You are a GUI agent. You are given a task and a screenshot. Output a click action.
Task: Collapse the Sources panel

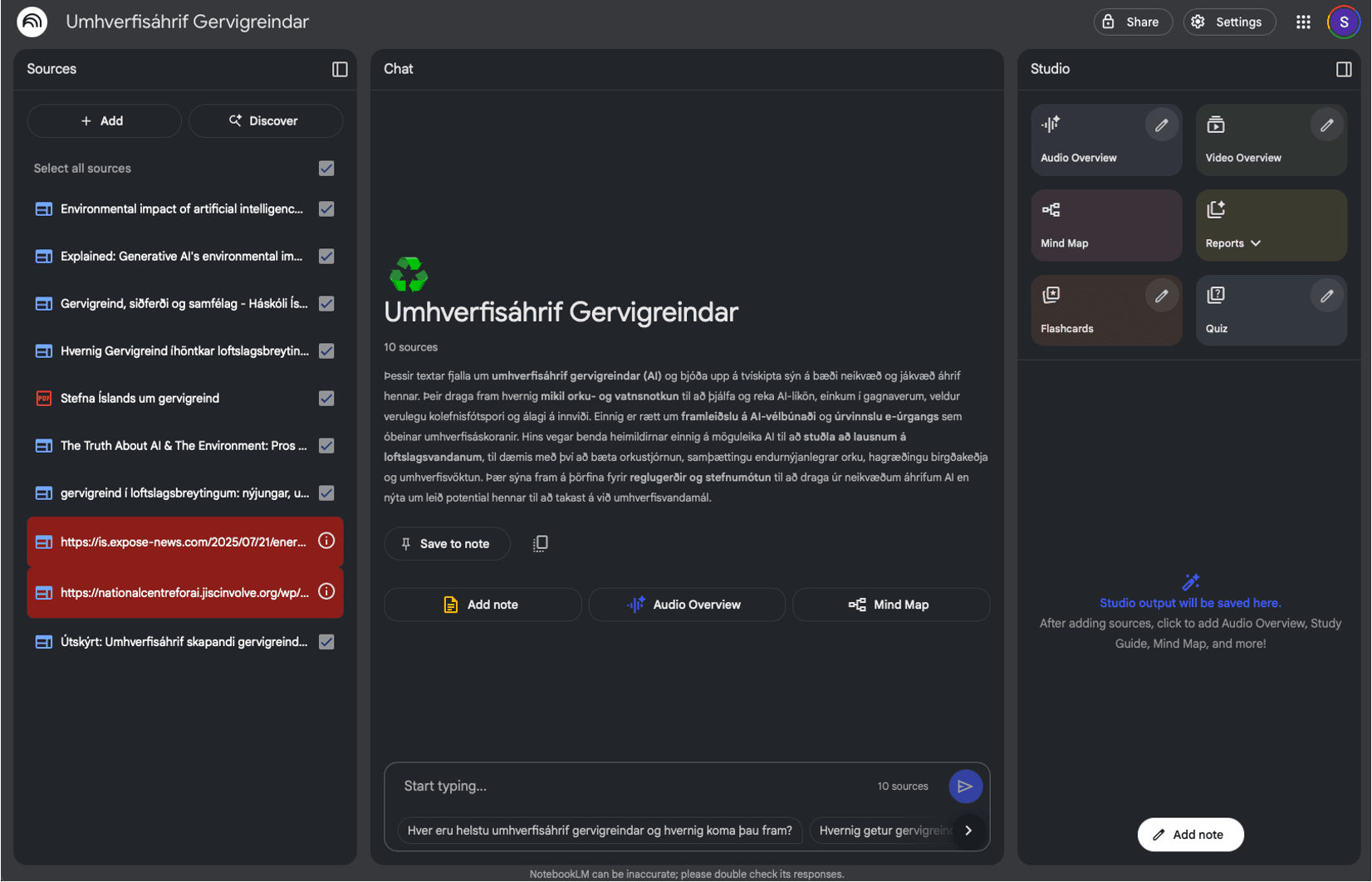click(341, 70)
